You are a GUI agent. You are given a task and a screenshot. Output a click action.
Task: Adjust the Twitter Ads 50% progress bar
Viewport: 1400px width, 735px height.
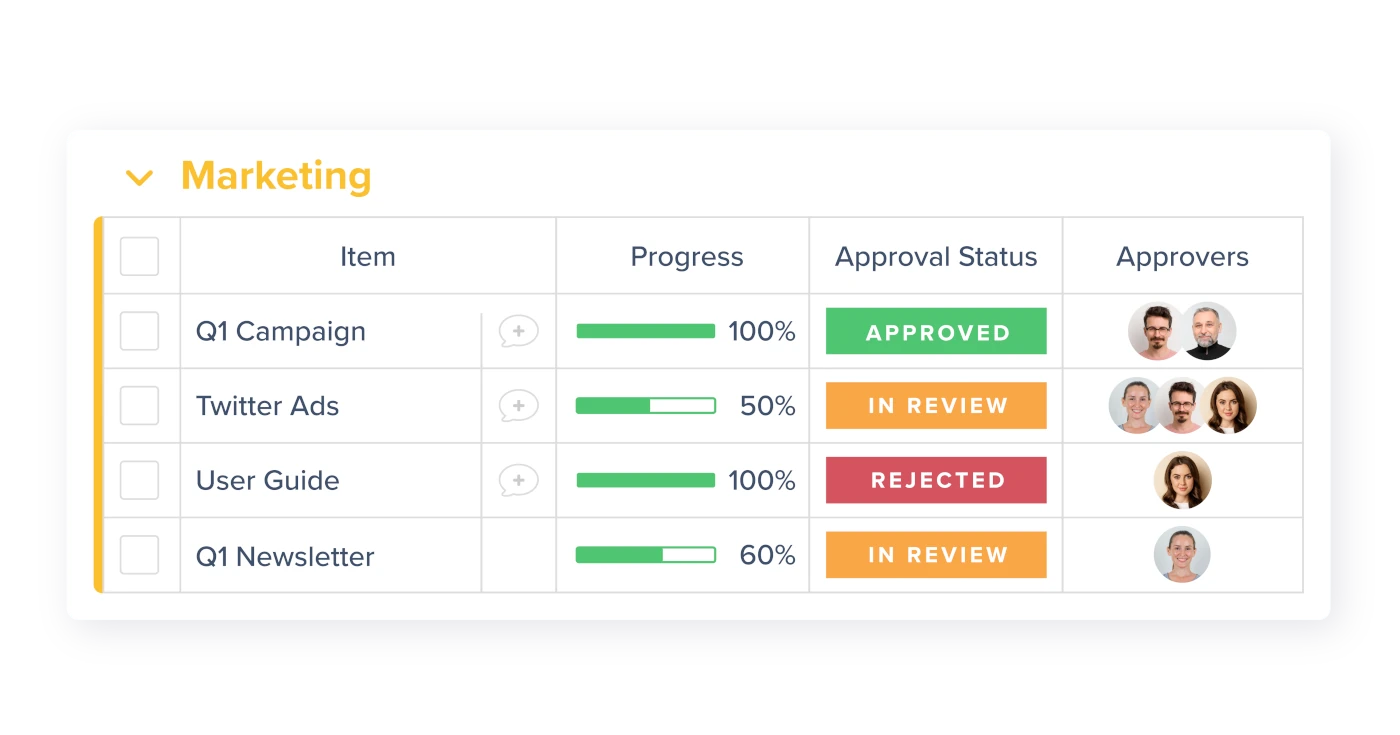[x=646, y=406]
